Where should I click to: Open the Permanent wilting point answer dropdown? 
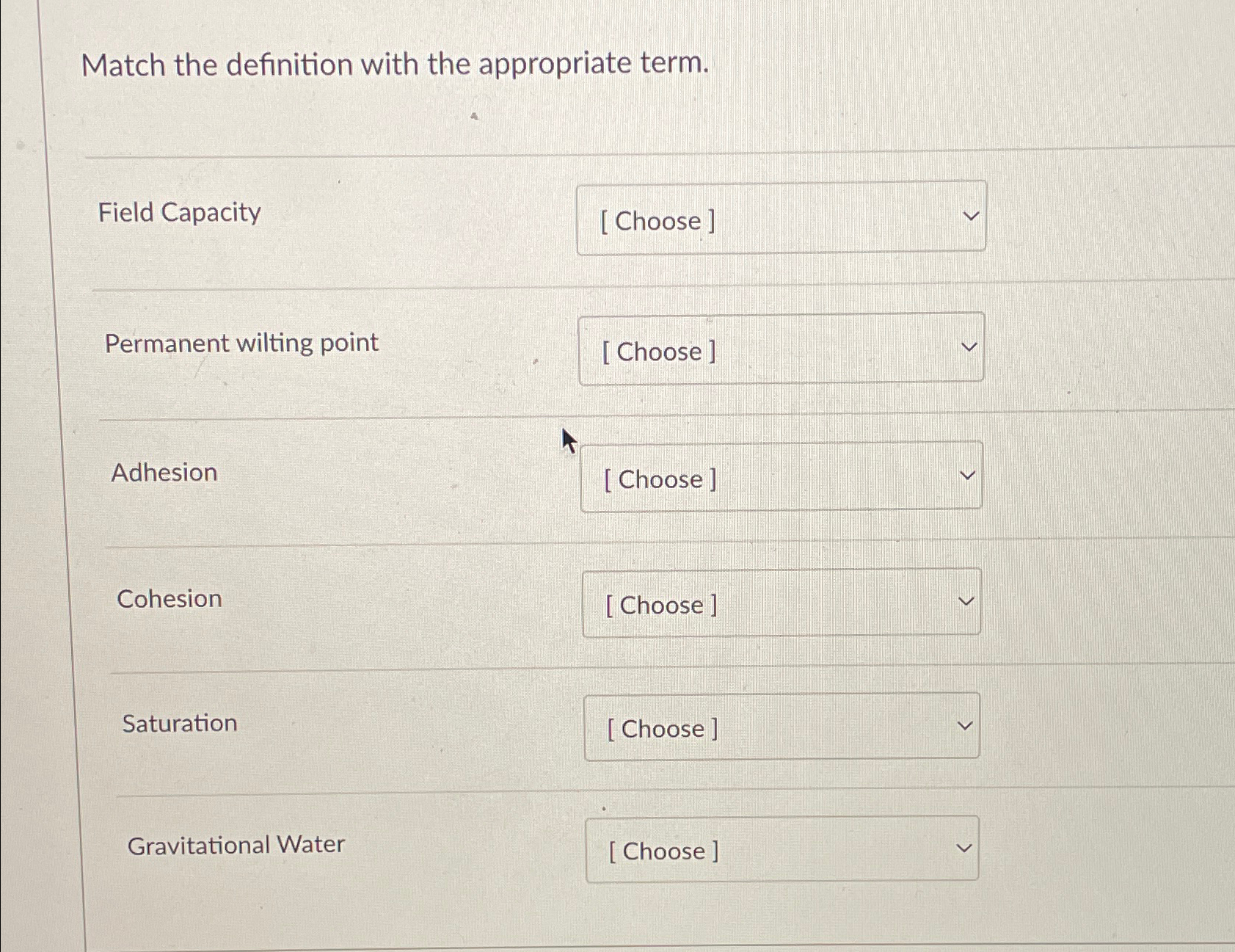782,349
